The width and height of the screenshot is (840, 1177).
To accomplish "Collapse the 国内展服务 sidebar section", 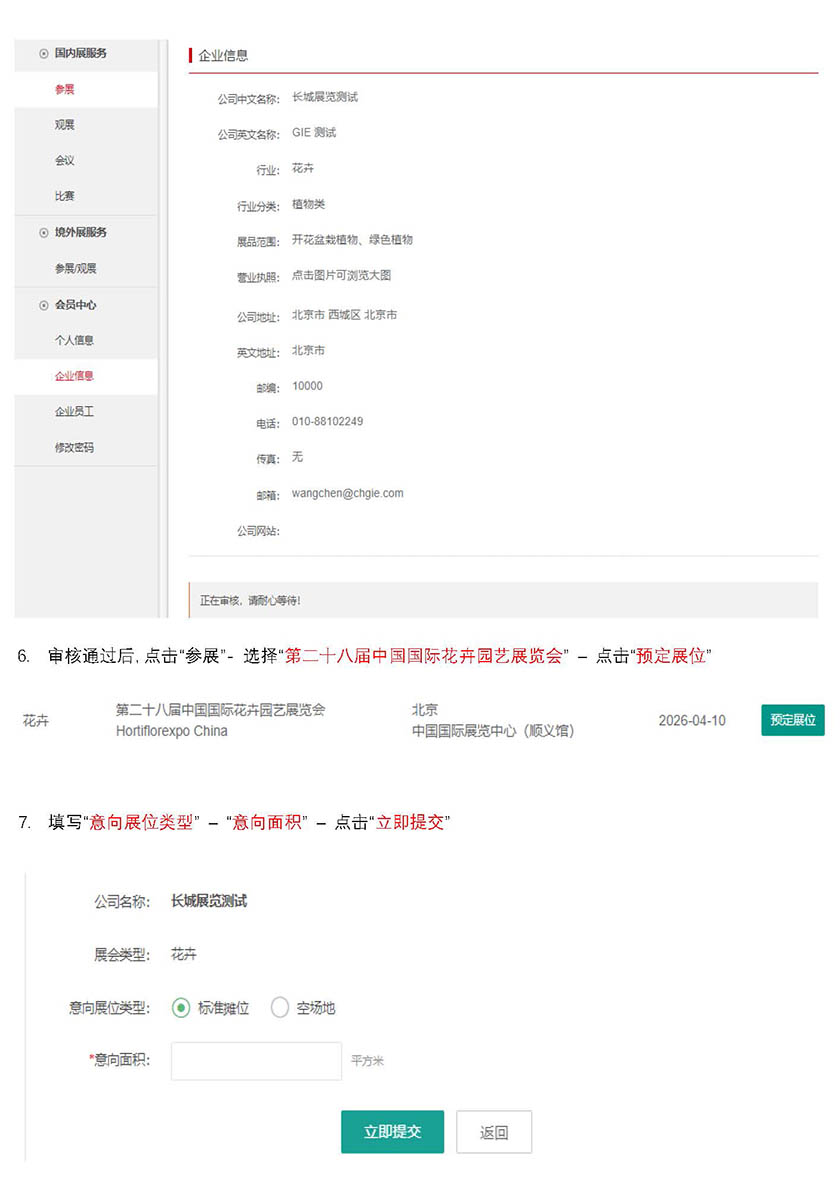I will (x=79, y=53).
